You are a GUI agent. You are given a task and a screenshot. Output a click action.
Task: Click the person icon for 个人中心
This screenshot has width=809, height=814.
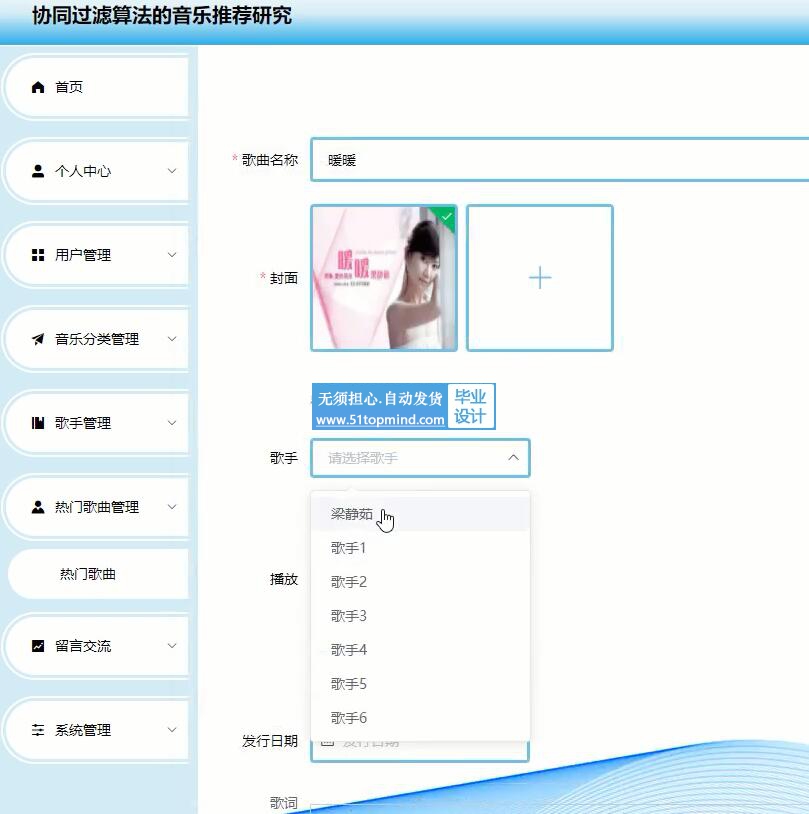pos(38,171)
